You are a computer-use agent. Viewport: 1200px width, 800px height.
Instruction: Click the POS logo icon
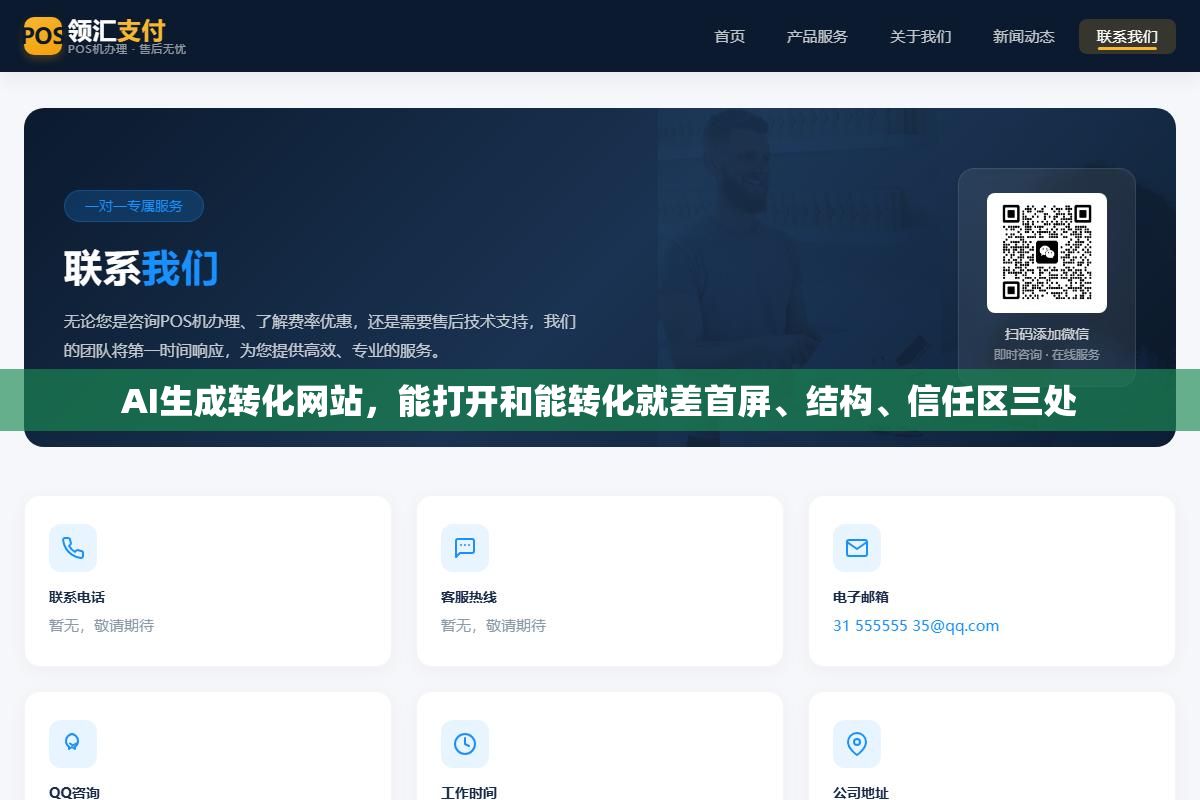pyautogui.click(x=43, y=36)
